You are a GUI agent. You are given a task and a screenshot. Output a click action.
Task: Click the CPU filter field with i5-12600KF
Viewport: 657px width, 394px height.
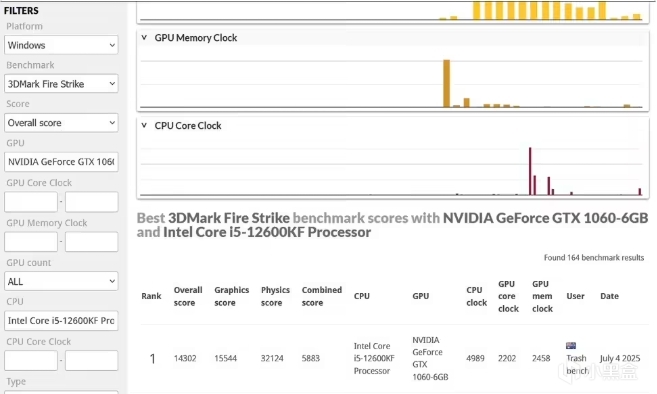(61, 321)
